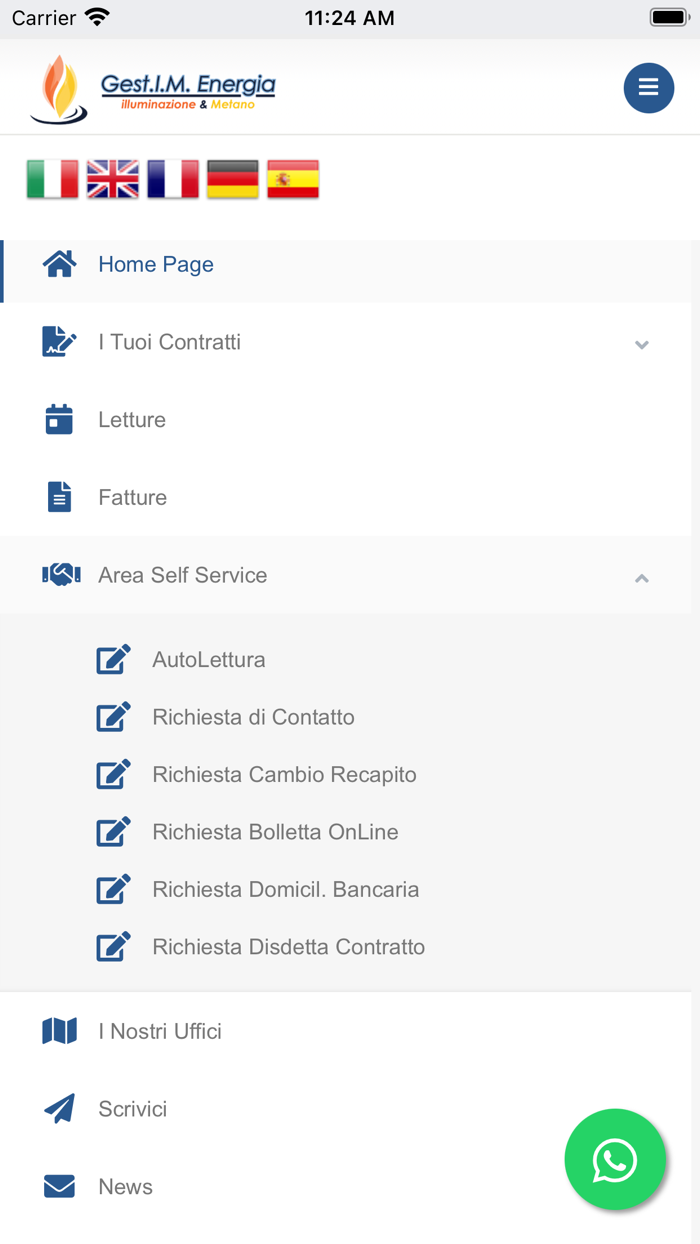The height and width of the screenshot is (1244, 700).
Task: Open the hamburger menu button
Action: pyautogui.click(x=648, y=88)
